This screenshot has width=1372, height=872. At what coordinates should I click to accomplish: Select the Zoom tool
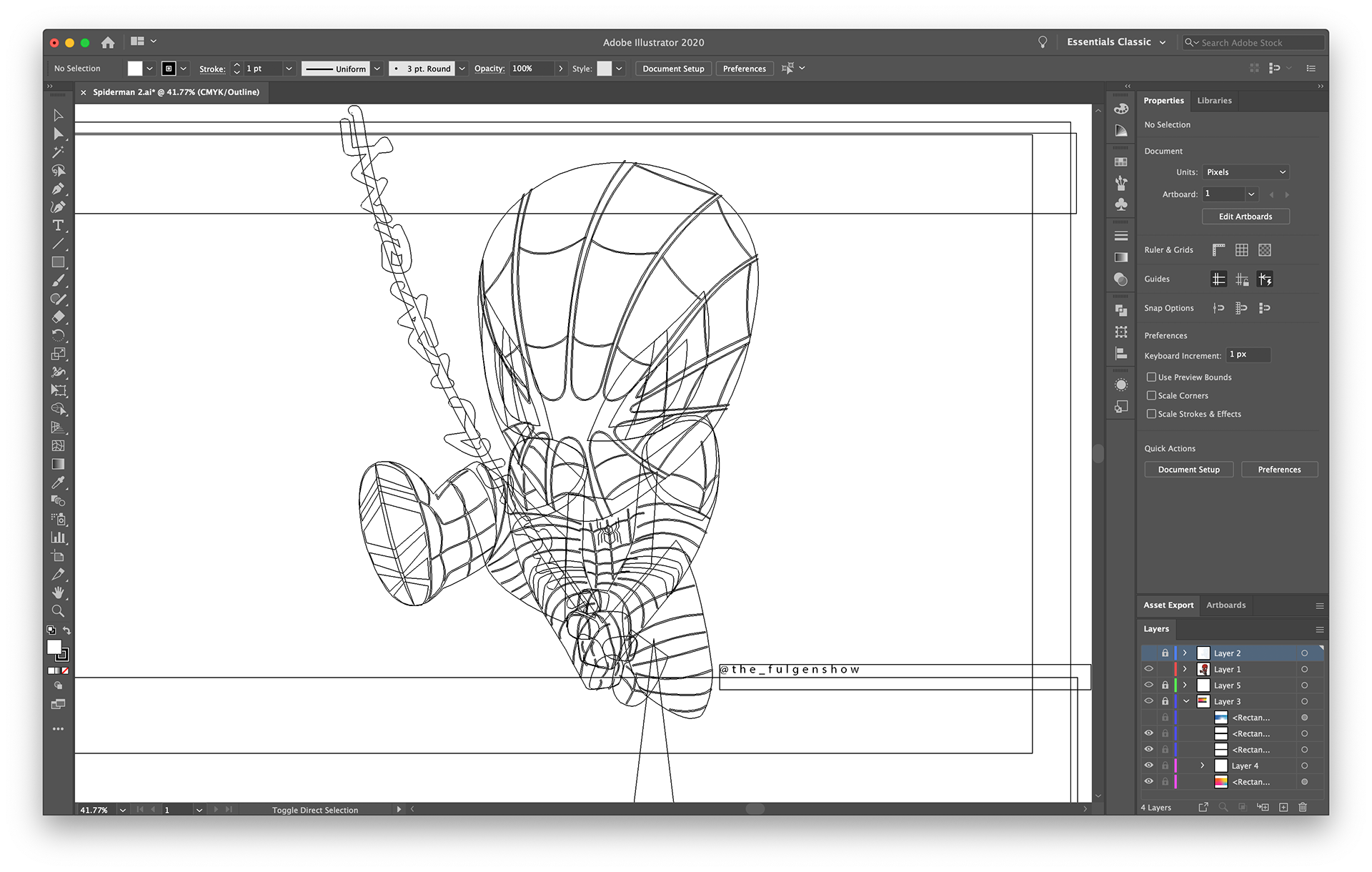[x=58, y=611]
